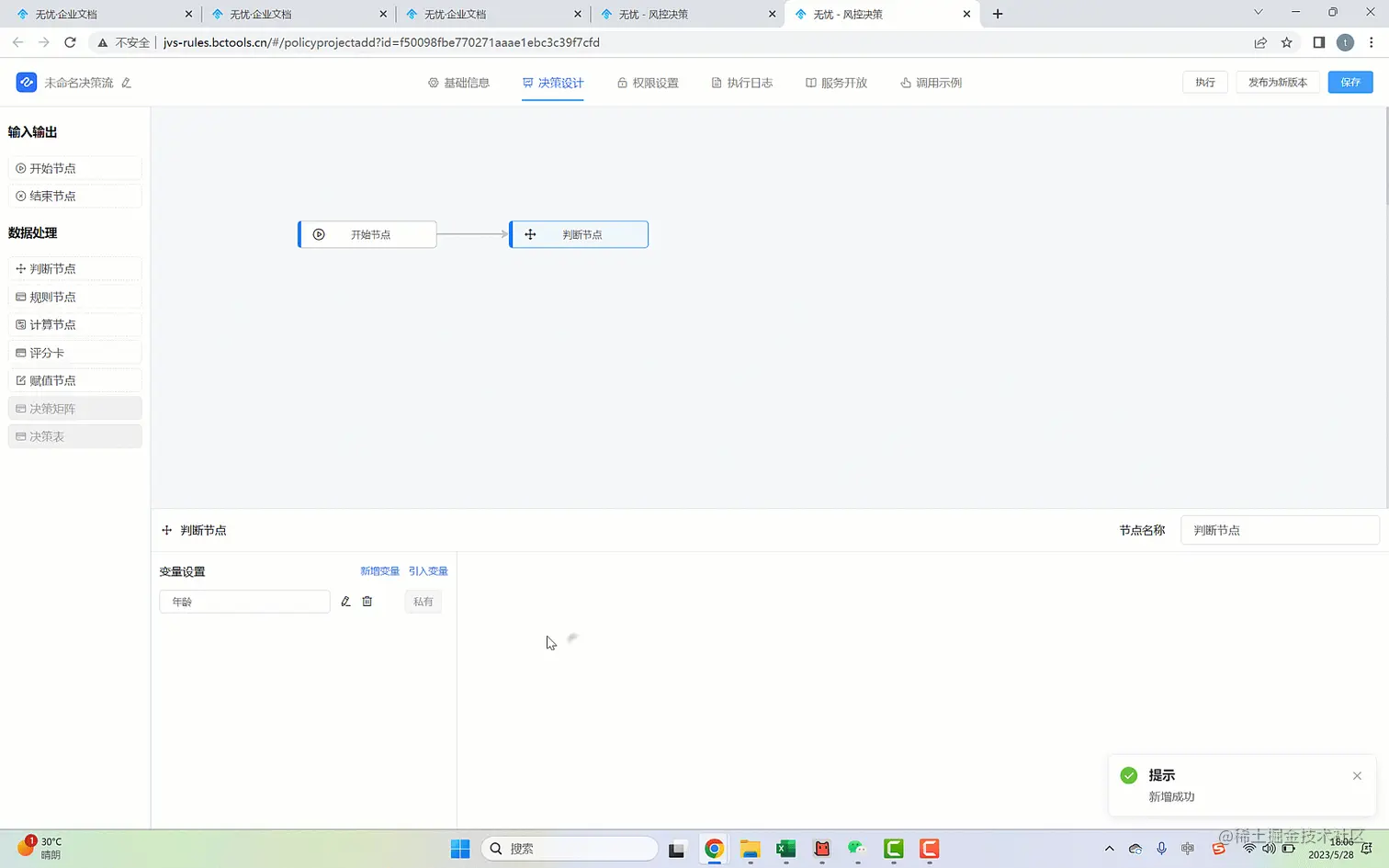This screenshot has height=868, width=1389.
Task: Click the move icon on the canvas 判断节点
Action: coord(530,234)
